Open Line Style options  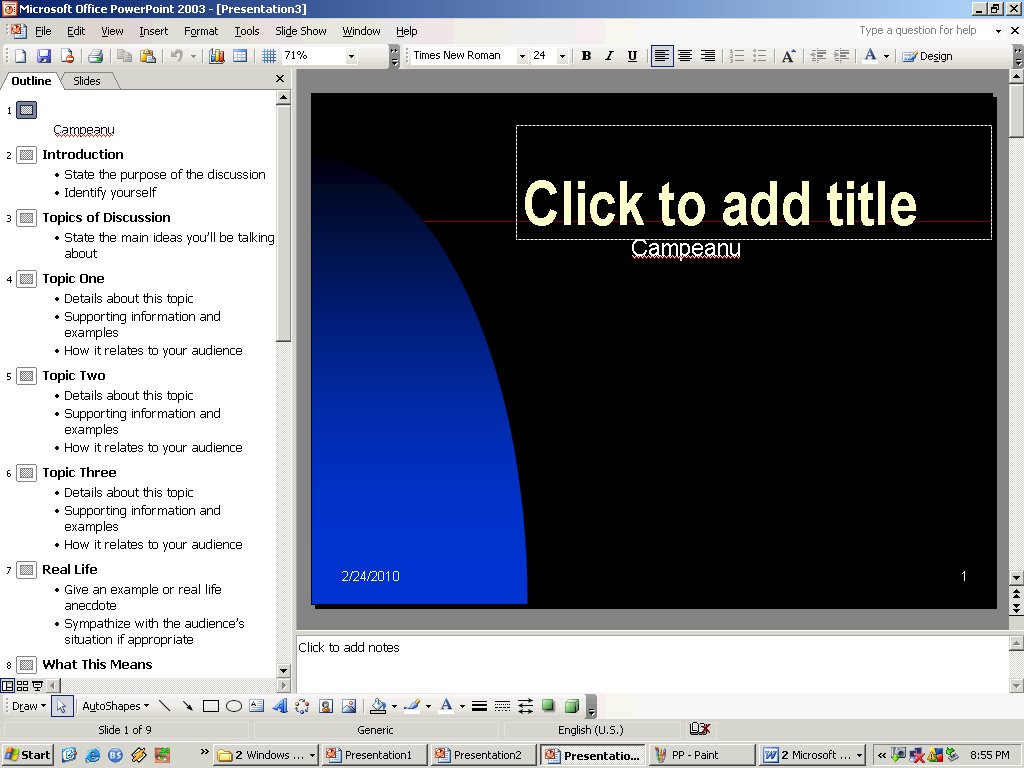coord(479,706)
